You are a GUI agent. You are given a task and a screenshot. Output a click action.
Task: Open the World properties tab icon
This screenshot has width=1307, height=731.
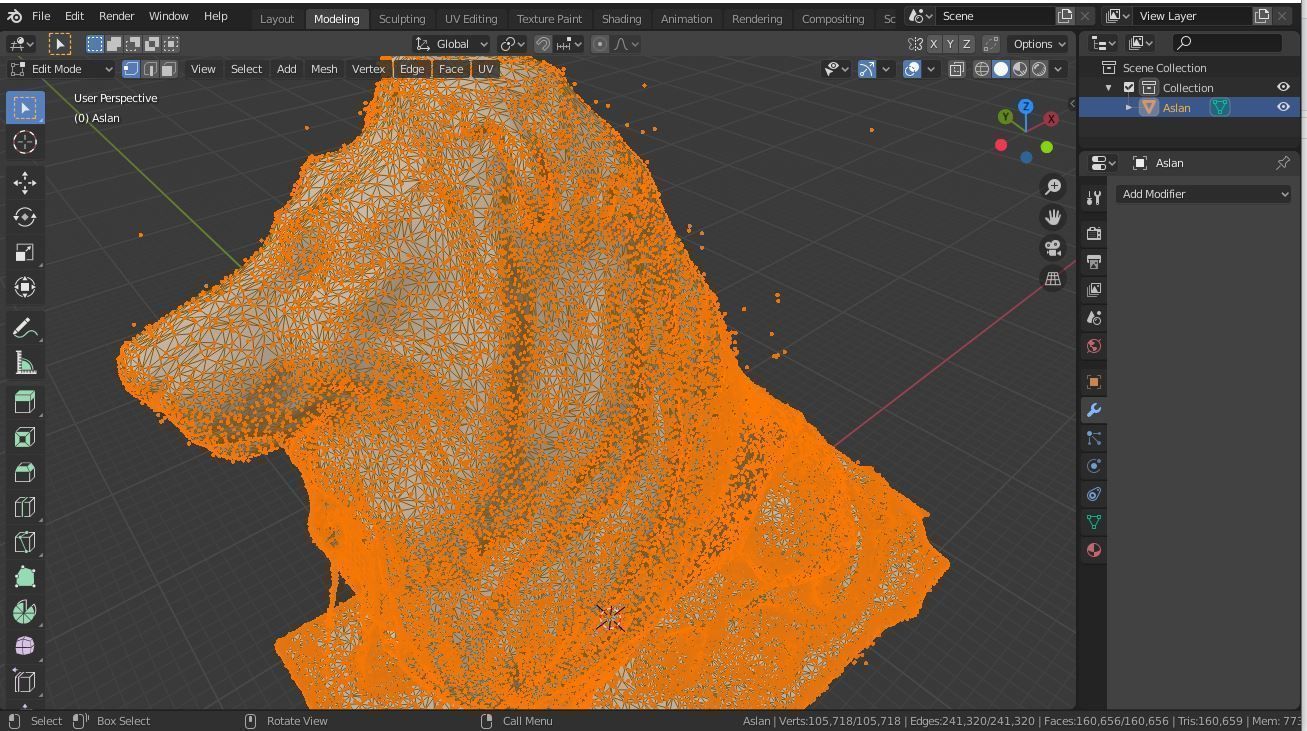[1094, 346]
